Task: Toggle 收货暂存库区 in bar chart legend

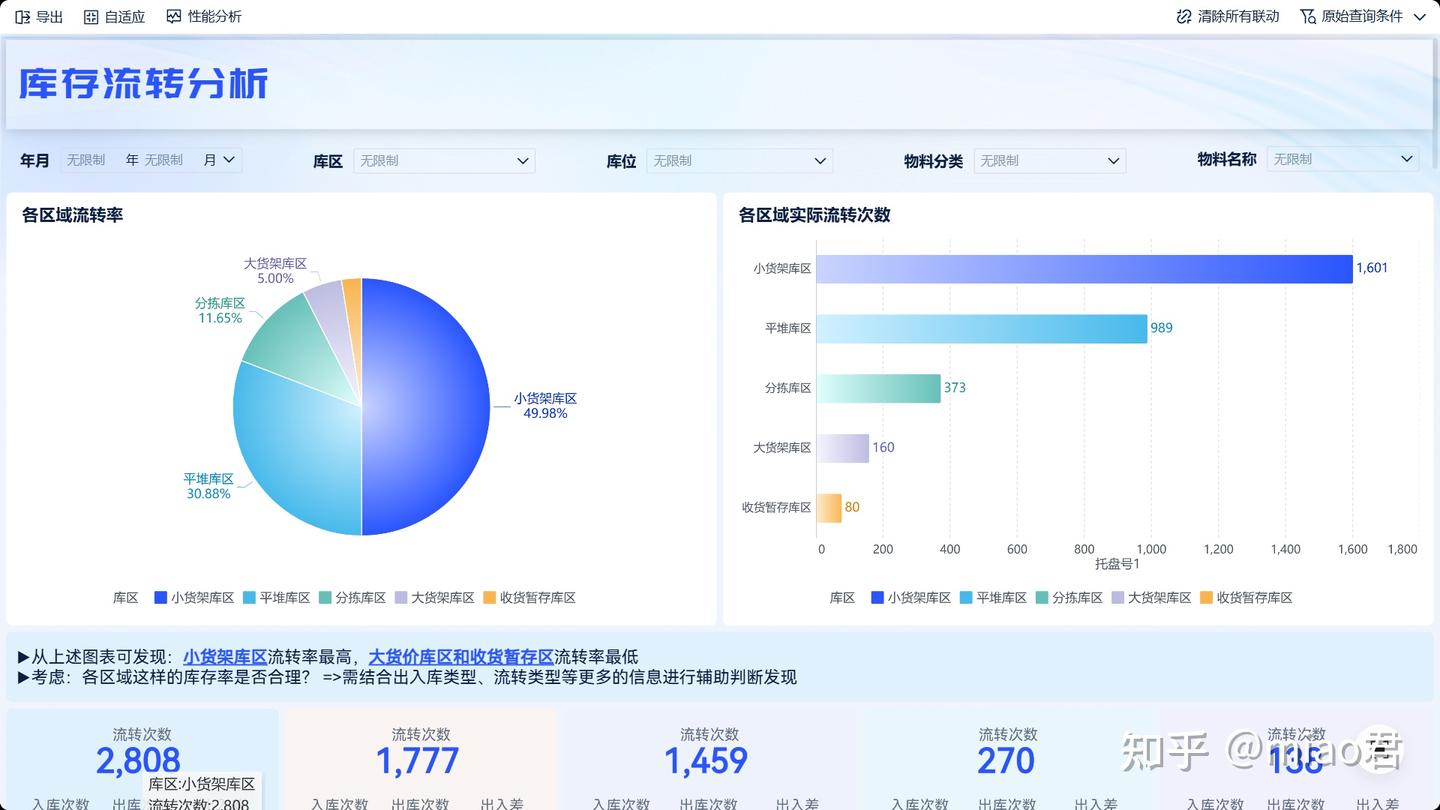Action: [x=1247, y=598]
